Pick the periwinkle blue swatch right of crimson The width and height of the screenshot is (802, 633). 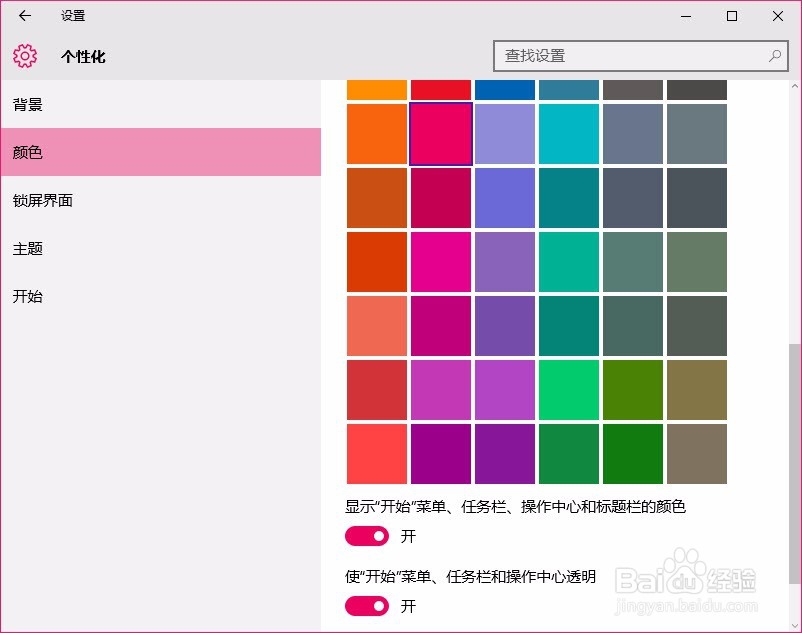tap(505, 198)
